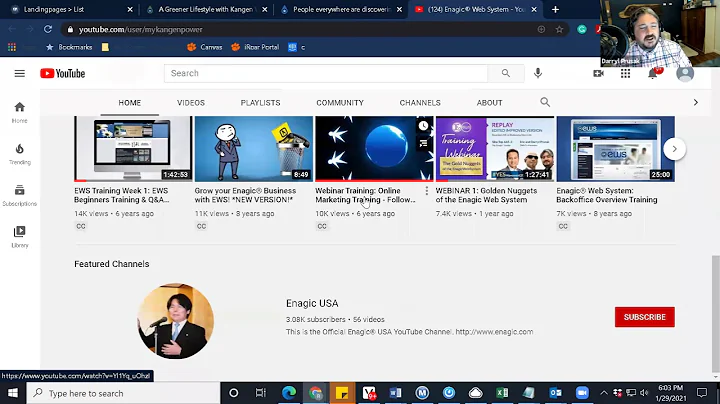Switch to the COMMUNITY channel tab

click(340, 103)
